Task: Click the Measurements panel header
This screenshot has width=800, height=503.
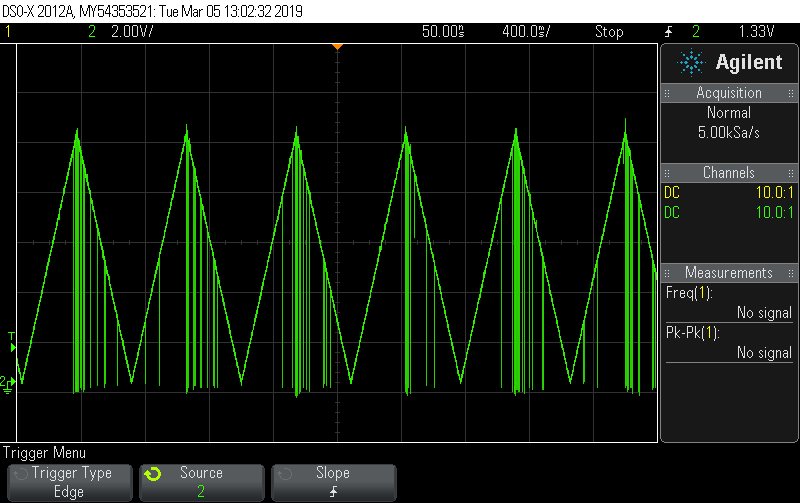Action: click(729, 272)
